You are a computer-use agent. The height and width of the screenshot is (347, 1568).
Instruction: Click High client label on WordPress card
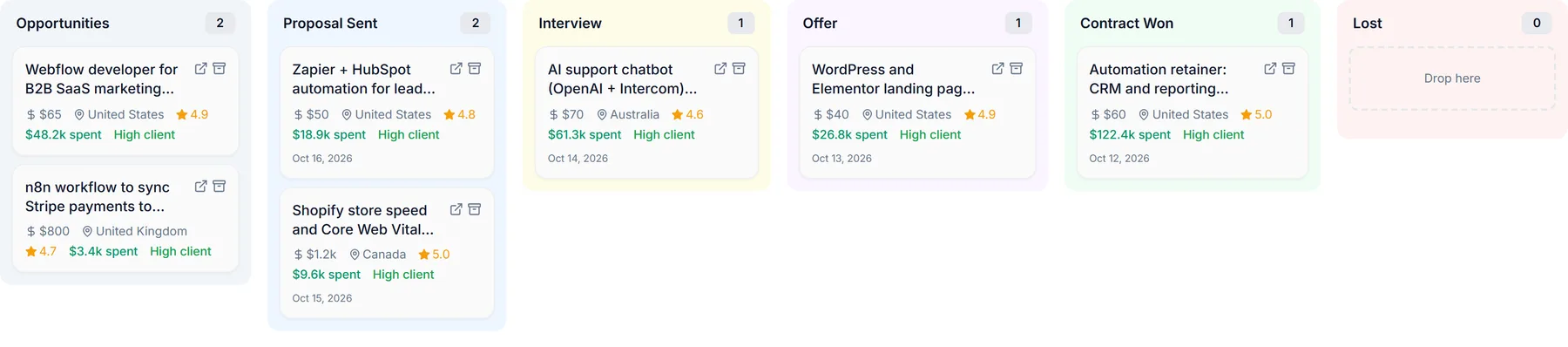click(x=930, y=134)
